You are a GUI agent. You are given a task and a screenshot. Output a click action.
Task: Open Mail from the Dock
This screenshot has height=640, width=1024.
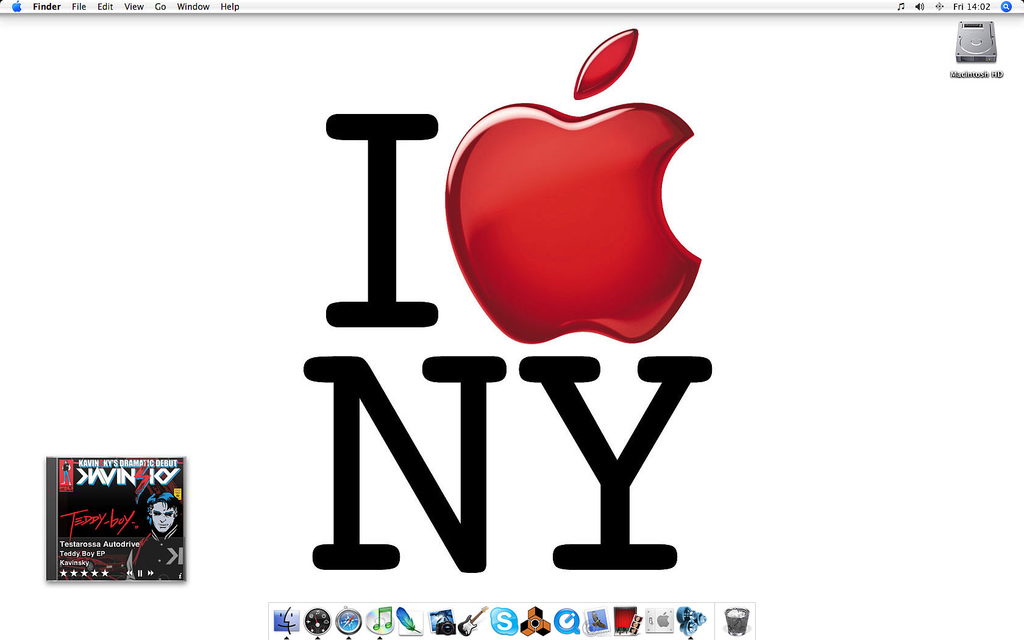point(597,621)
